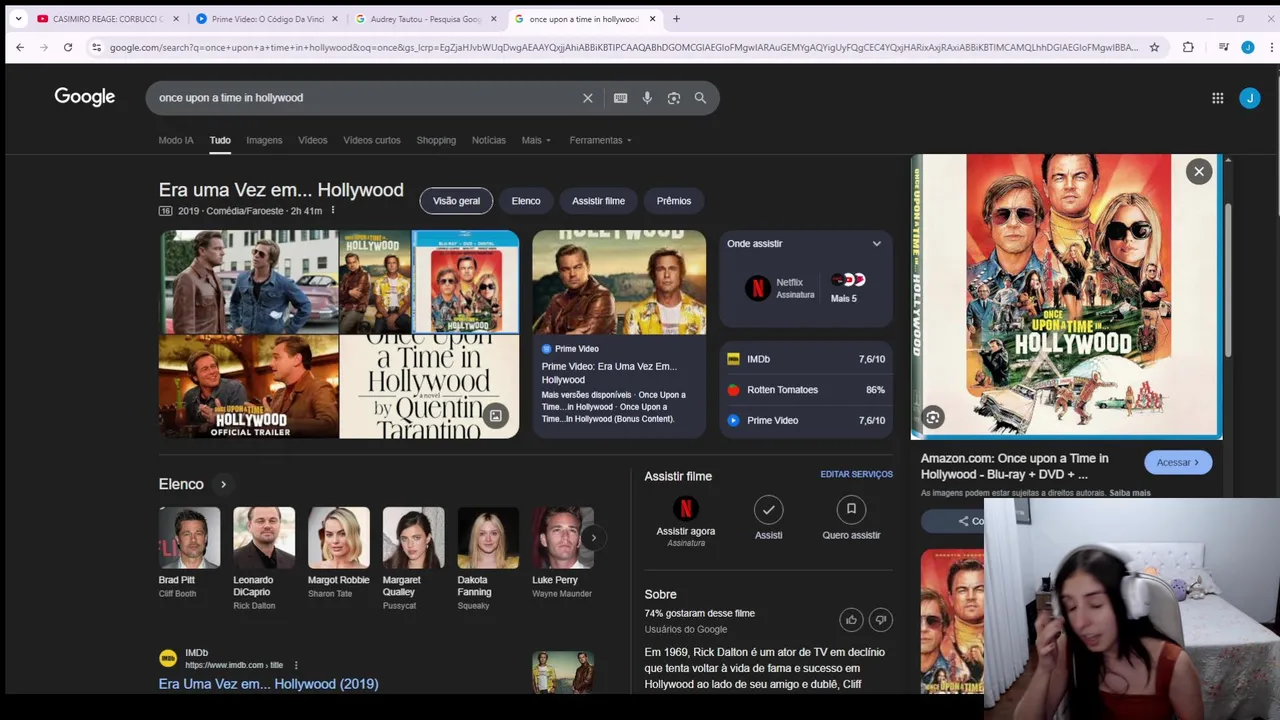Viewport: 1280px width, 720px height.
Task: Click the magnifying glass search button
Action: [x=700, y=98]
